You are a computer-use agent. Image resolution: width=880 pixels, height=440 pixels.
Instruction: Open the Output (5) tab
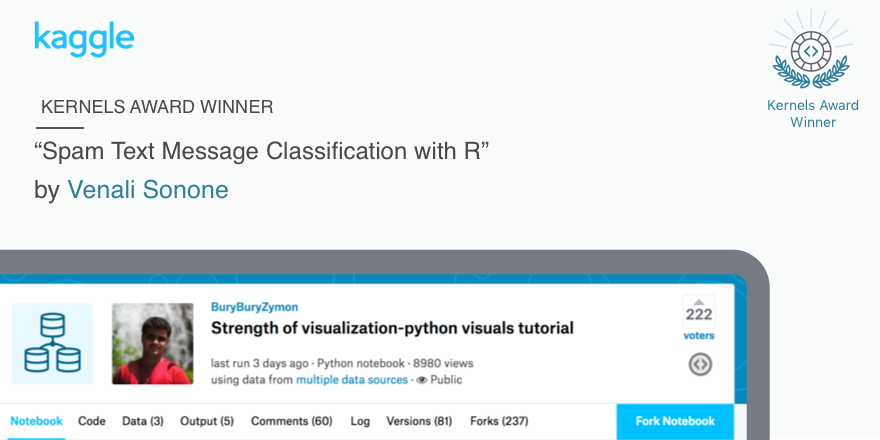coord(207,421)
